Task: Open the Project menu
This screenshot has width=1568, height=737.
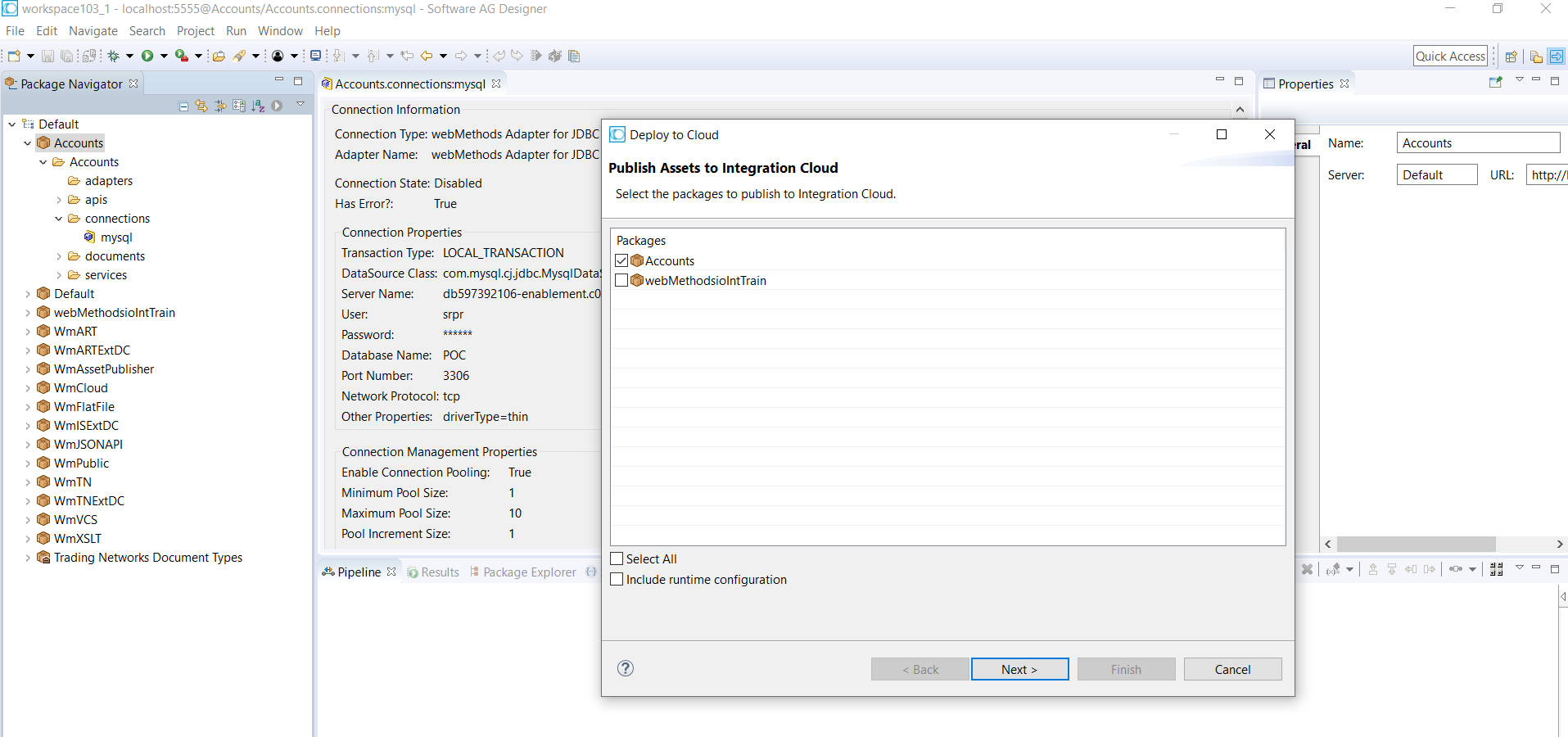Action: (x=196, y=31)
